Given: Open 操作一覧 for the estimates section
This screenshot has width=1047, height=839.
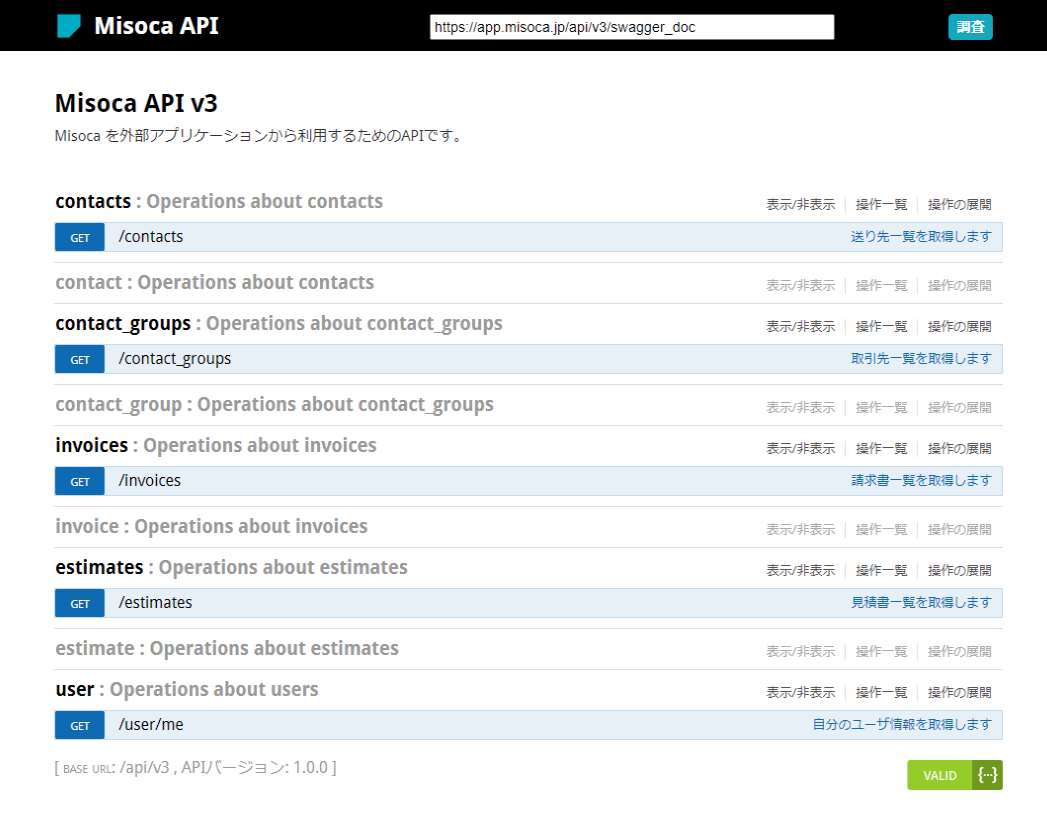Looking at the screenshot, I should pos(881,570).
